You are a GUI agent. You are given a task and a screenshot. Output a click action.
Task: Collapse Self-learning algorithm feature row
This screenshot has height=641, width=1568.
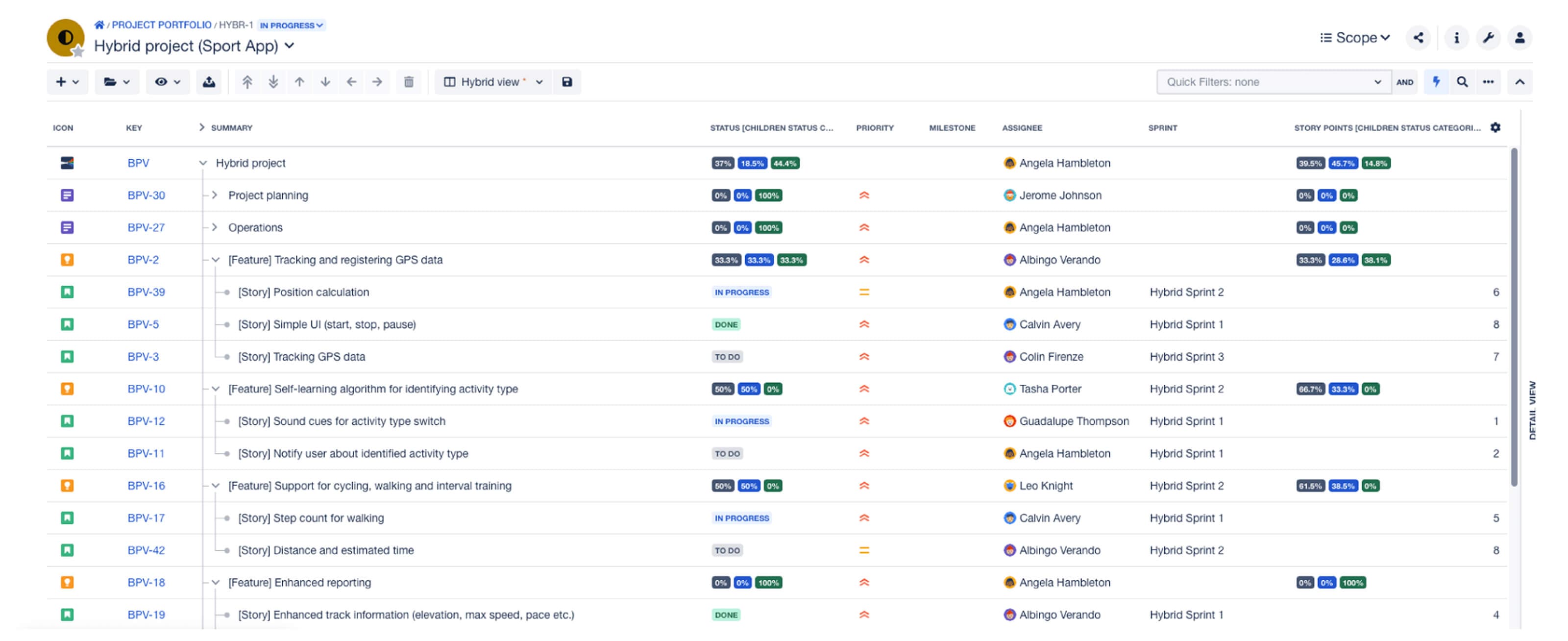pyautogui.click(x=216, y=389)
